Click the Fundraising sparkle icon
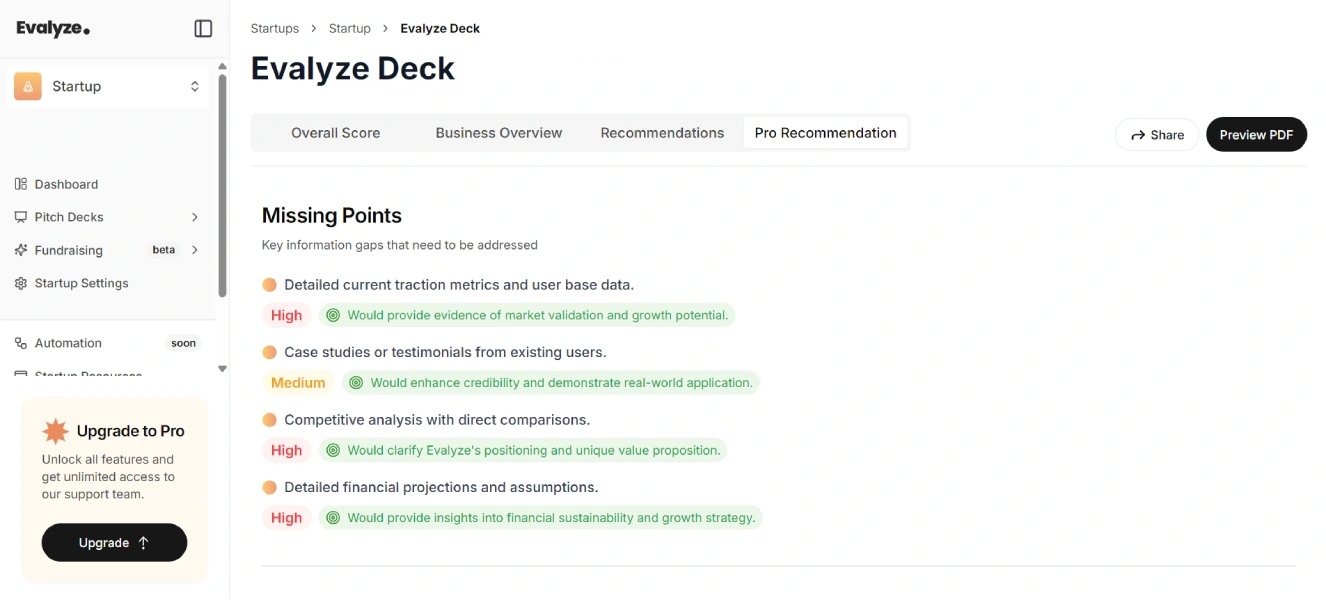Screen dimensions: 1326x600 [x=21, y=250]
